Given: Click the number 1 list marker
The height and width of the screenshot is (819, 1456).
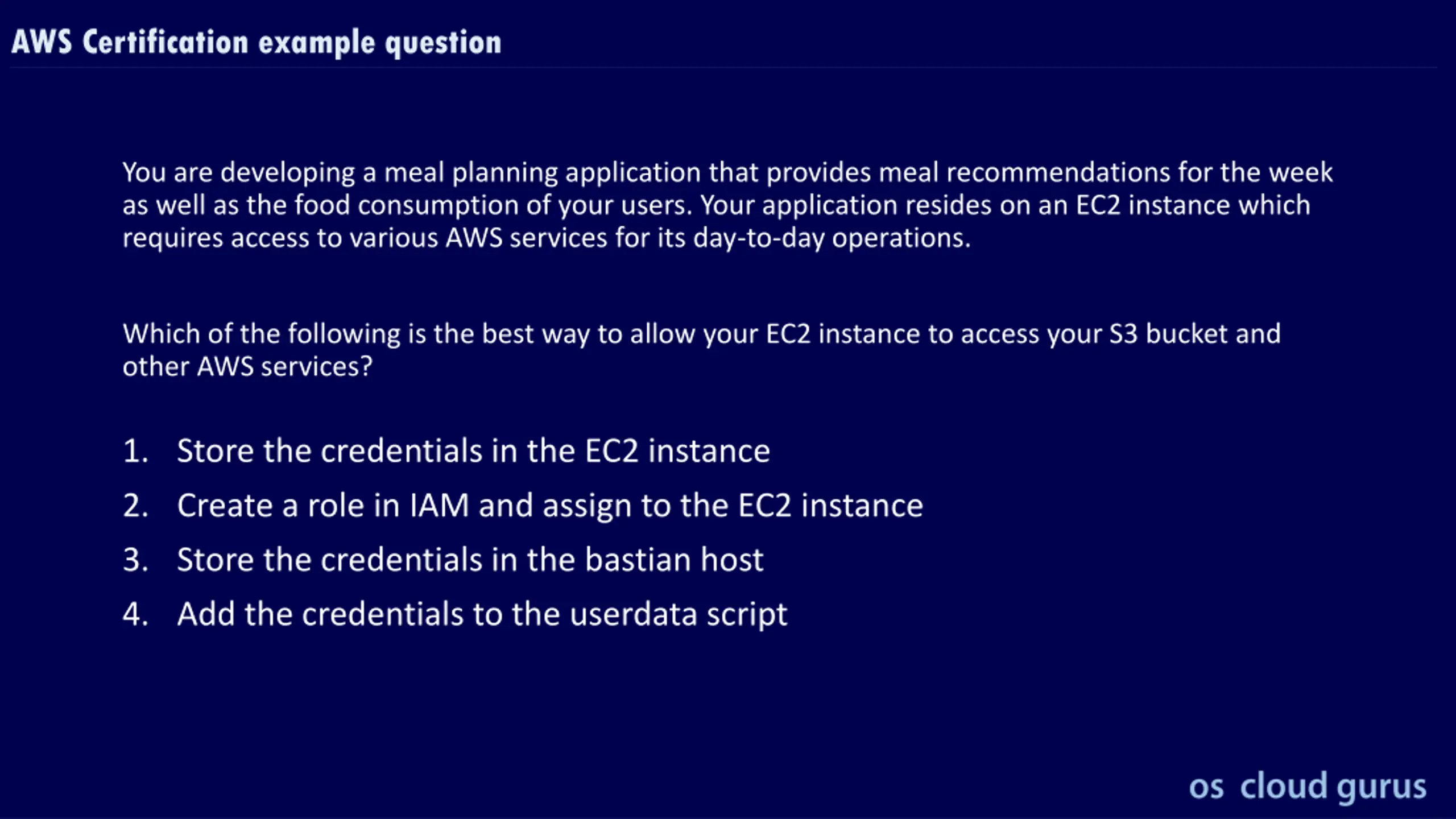Looking at the screenshot, I should [x=135, y=451].
